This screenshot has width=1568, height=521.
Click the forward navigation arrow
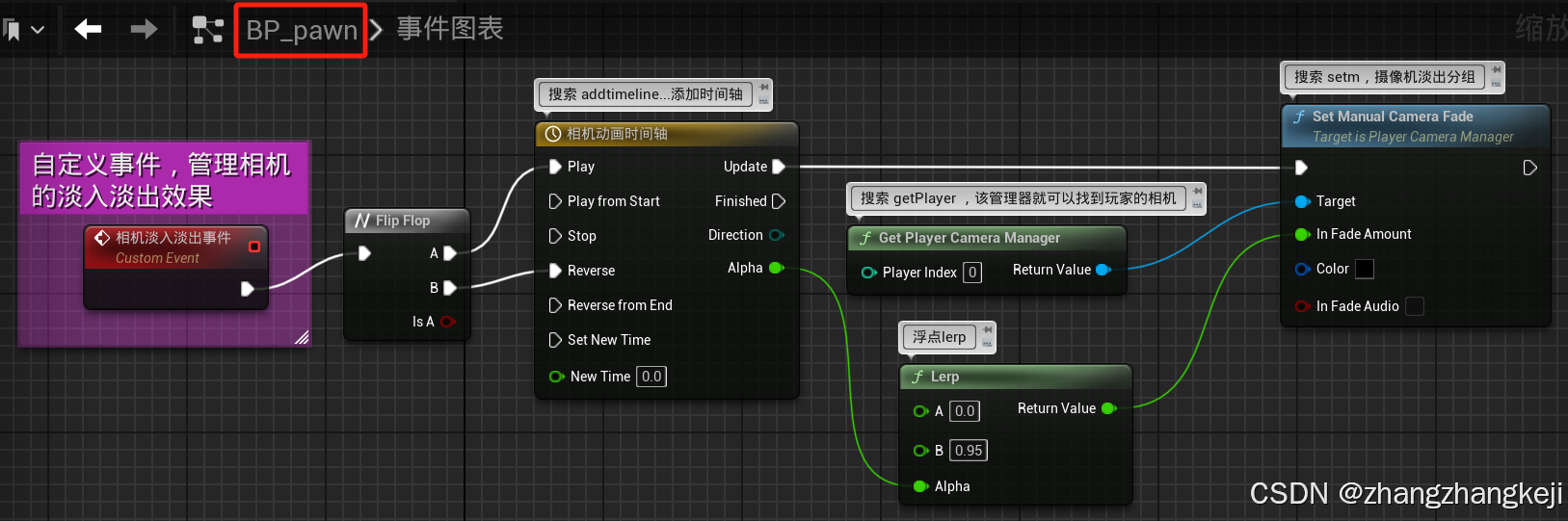pyautogui.click(x=144, y=30)
